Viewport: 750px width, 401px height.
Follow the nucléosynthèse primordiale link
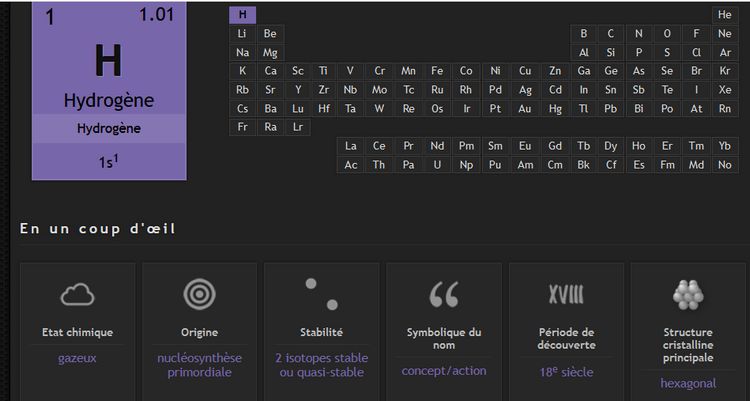pos(199,365)
